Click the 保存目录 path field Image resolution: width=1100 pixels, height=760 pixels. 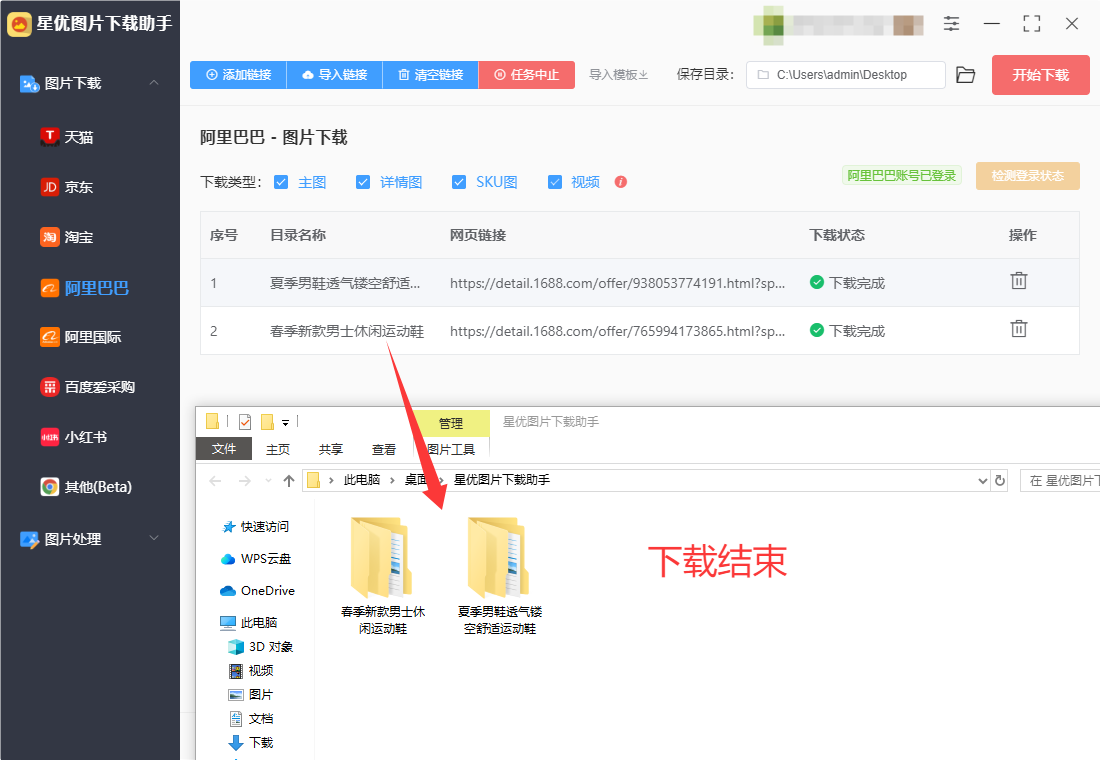(845, 75)
